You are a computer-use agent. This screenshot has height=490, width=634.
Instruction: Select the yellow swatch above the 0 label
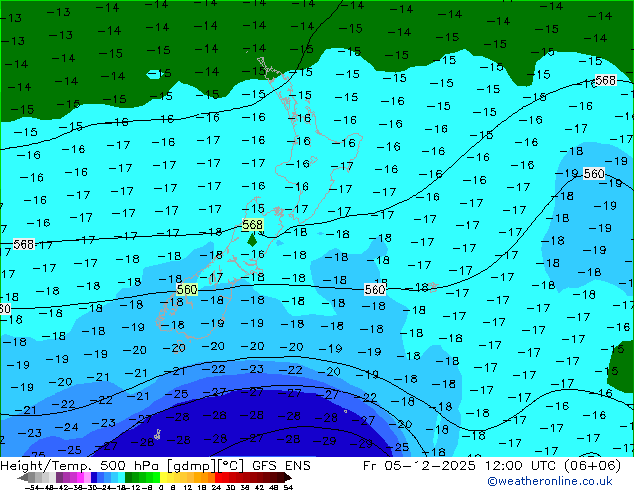pos(163,477)
